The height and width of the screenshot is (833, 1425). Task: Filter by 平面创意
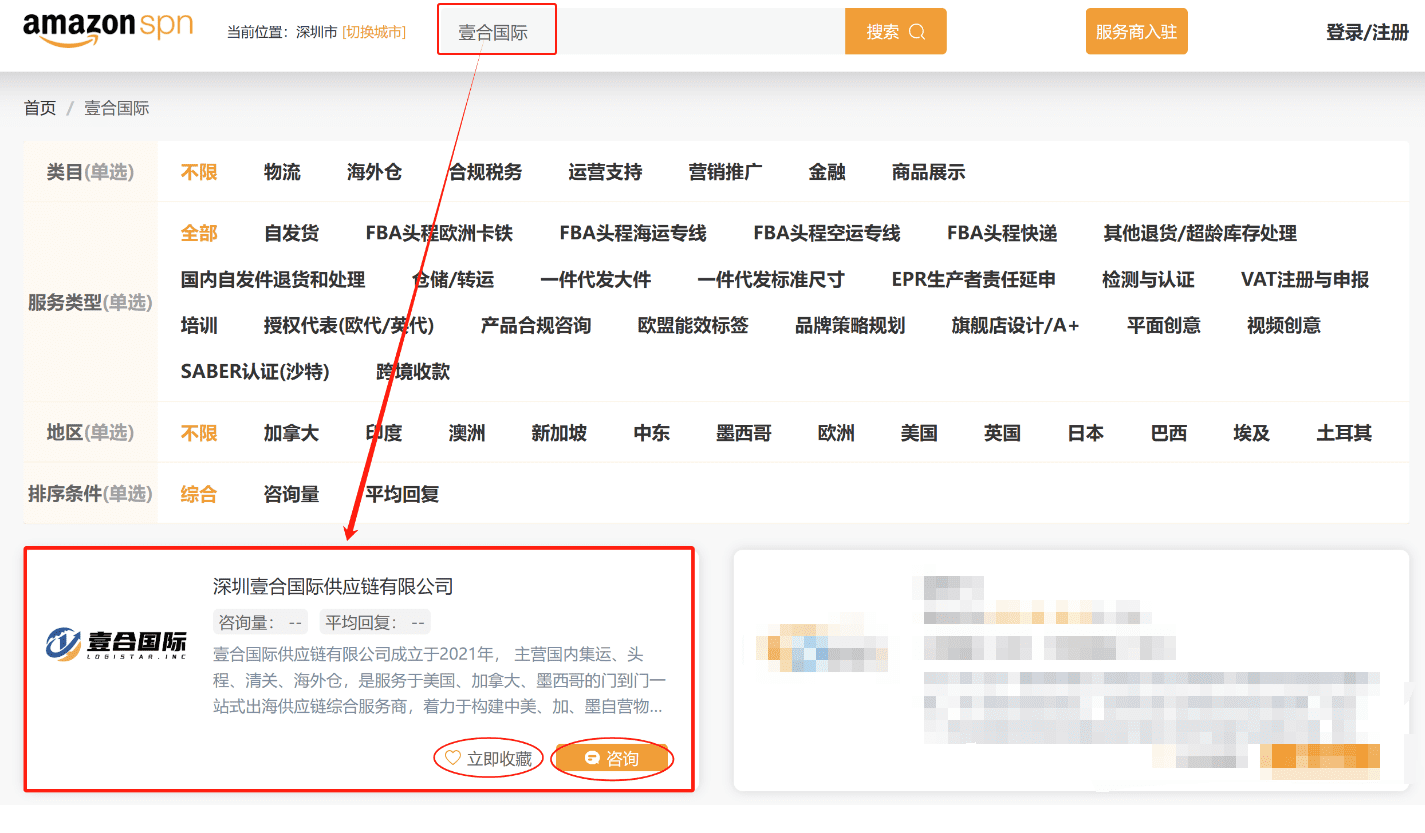1164,325
